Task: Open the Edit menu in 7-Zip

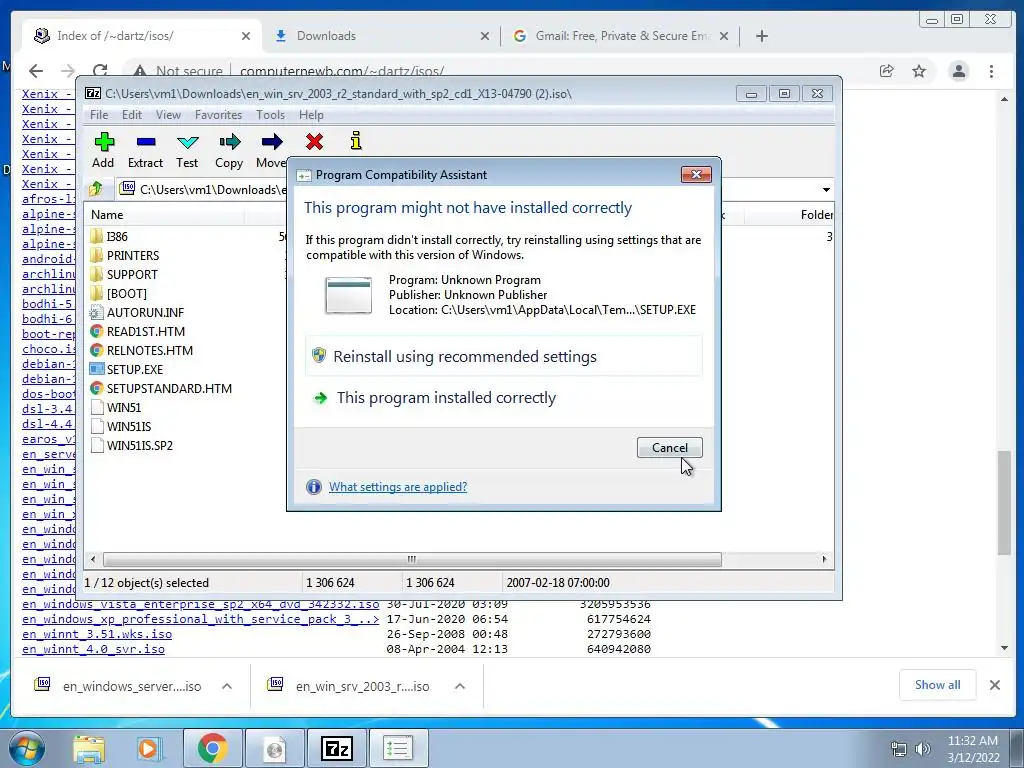Action: [x=131, y=115]
